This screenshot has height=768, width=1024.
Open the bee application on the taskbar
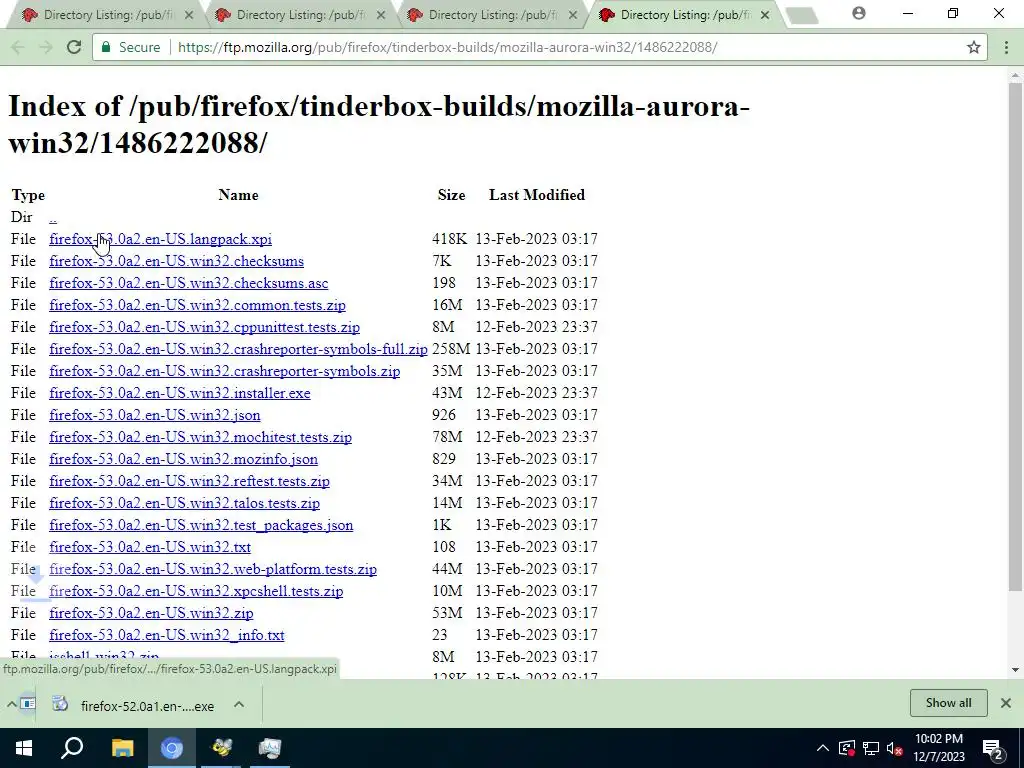(x=221, y=748)
